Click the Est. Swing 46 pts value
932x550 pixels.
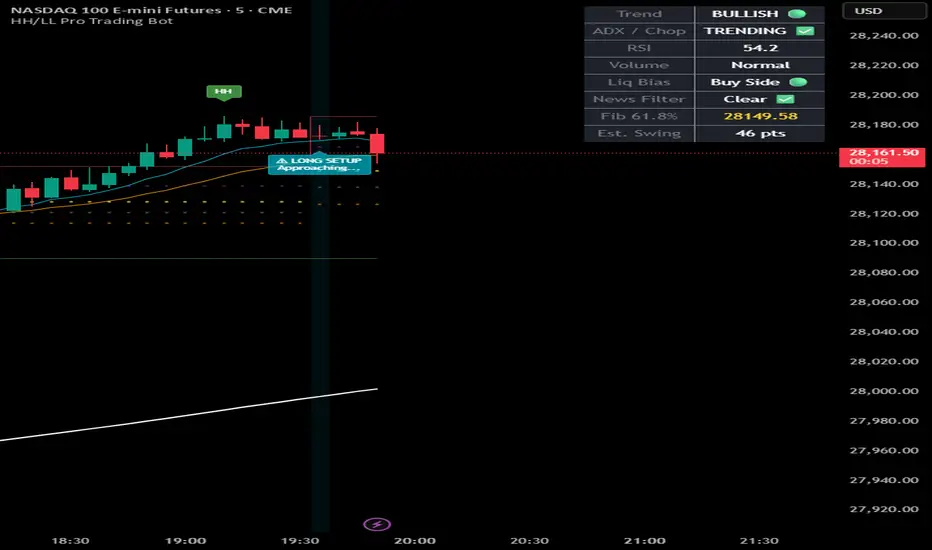[760, 134]
